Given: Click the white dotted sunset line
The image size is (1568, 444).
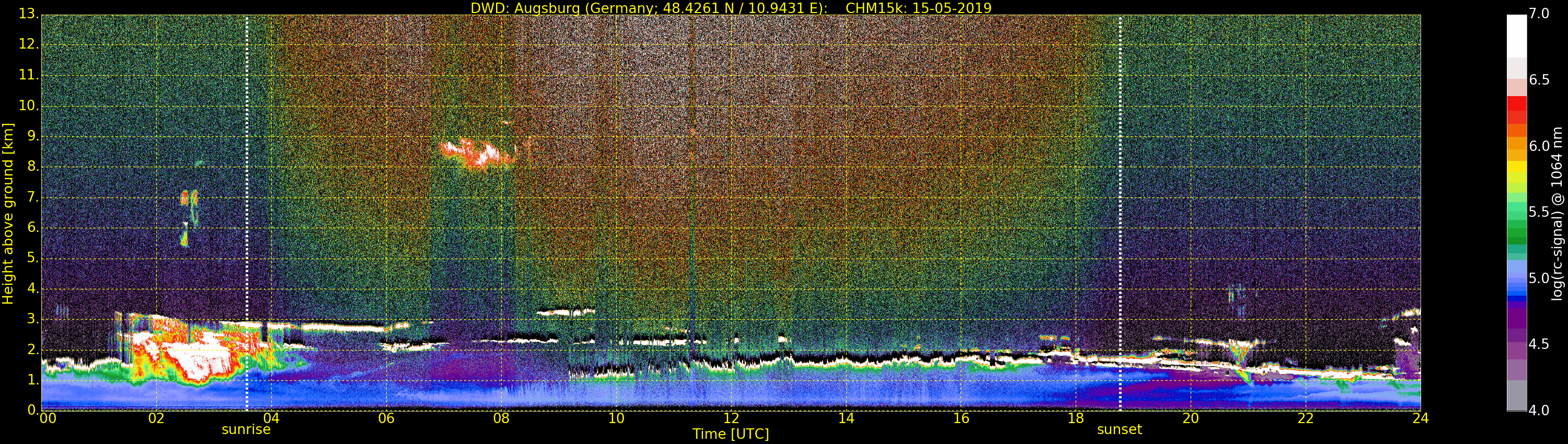Looking at the screenshot, I should click(x=1120, y=213).
